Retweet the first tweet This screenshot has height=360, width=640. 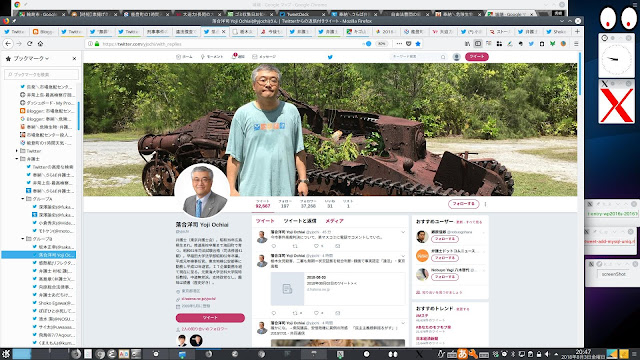(295, 246)
